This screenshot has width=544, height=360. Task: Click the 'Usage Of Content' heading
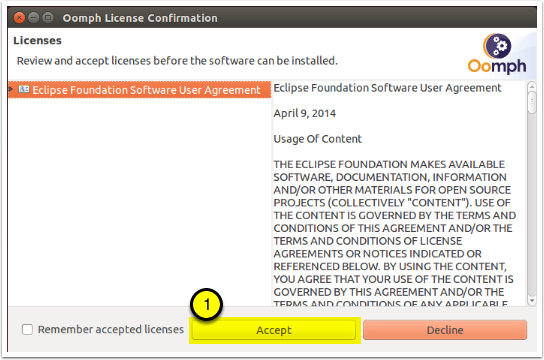coord(317,139)
